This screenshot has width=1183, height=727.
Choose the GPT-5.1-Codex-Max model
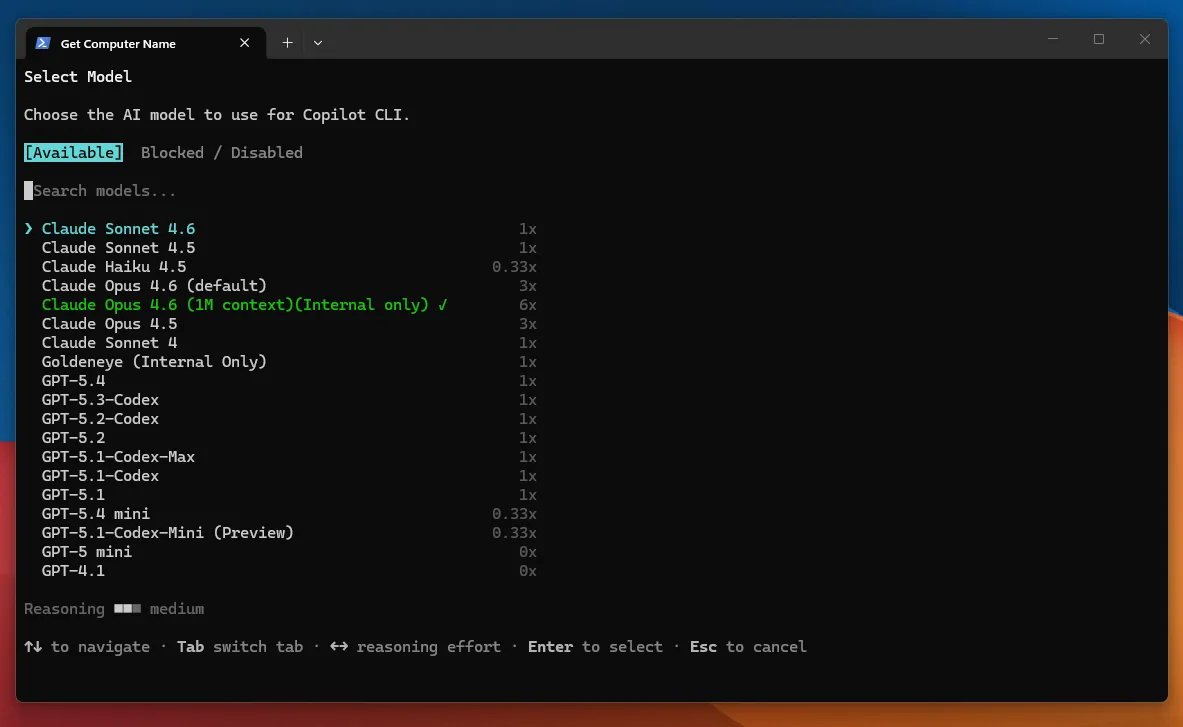tap(118, 457)
